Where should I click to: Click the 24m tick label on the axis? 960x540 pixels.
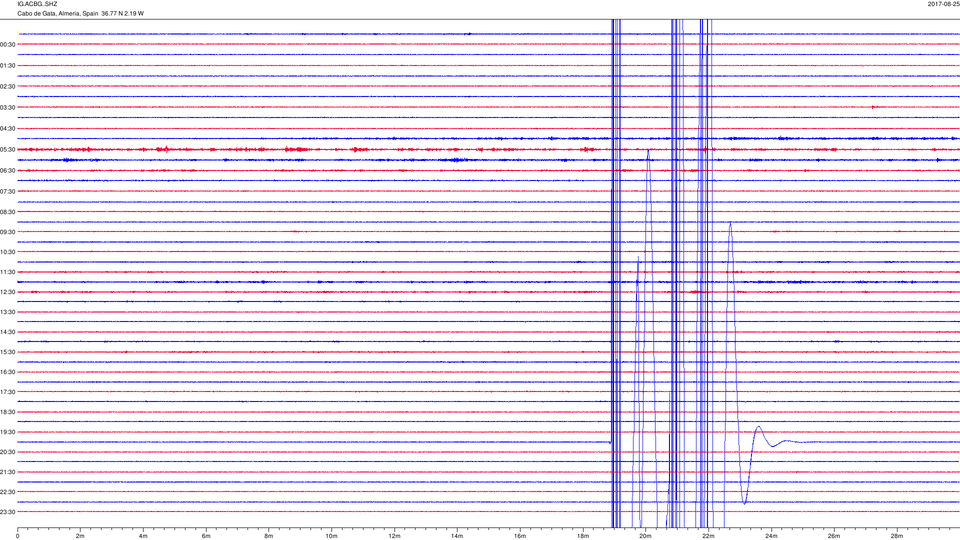(771, 536)
